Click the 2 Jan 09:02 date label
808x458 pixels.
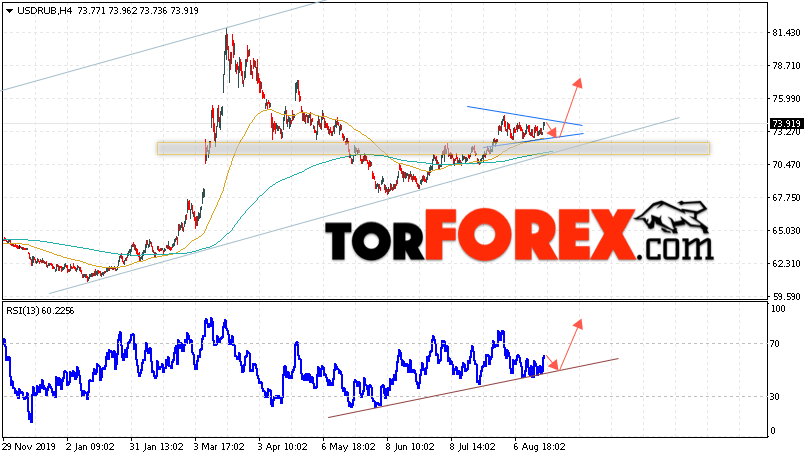pyautogui.click(x=90, y=447)
